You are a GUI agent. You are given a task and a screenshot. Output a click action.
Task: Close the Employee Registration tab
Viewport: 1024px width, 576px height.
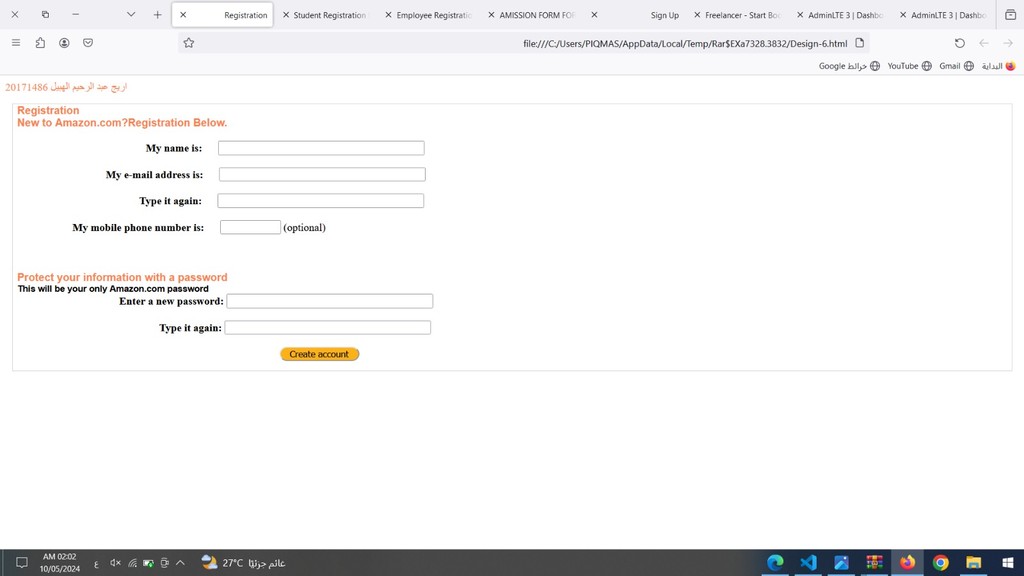coord(388,14)
